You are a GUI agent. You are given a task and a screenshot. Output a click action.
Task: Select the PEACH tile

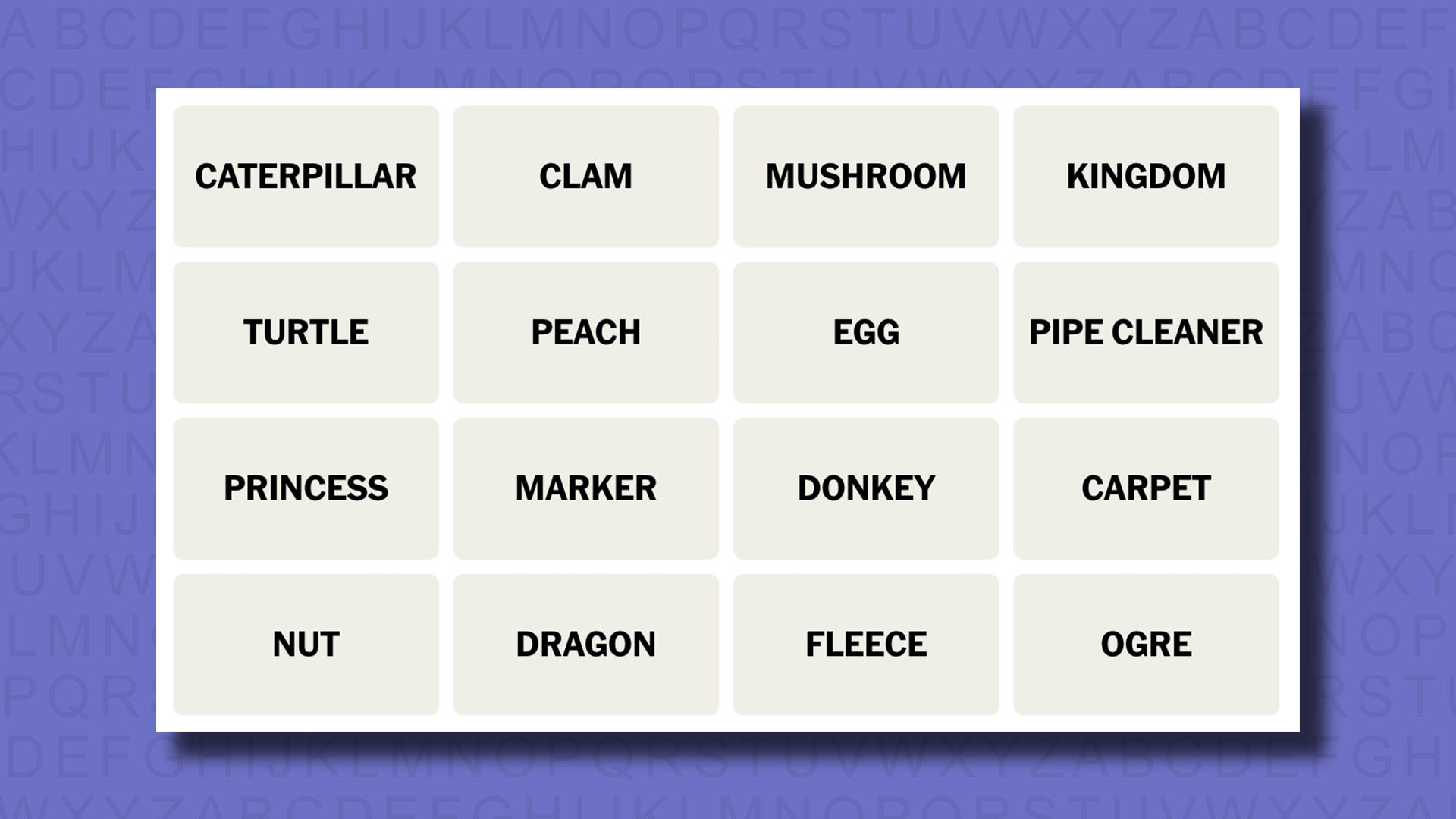tap(585, 332)
